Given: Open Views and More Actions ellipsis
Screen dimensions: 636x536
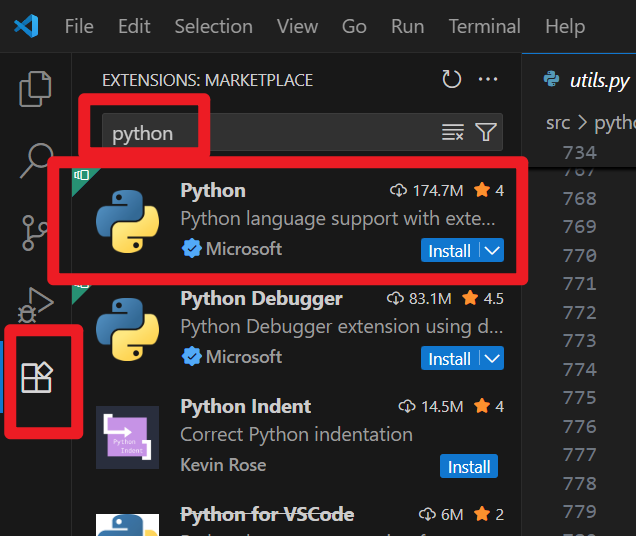Looking at the screenshot, I should (488, 79).
